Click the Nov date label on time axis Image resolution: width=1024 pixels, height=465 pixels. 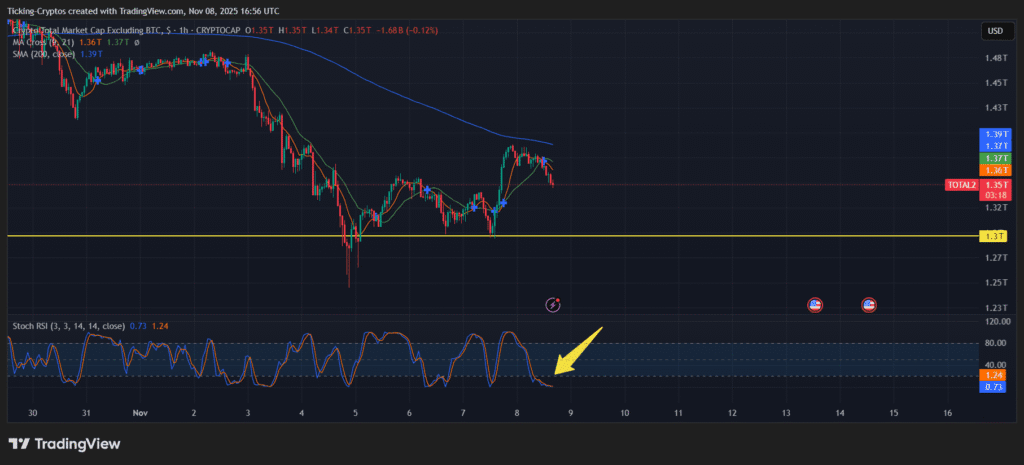(x=140, y=412)
